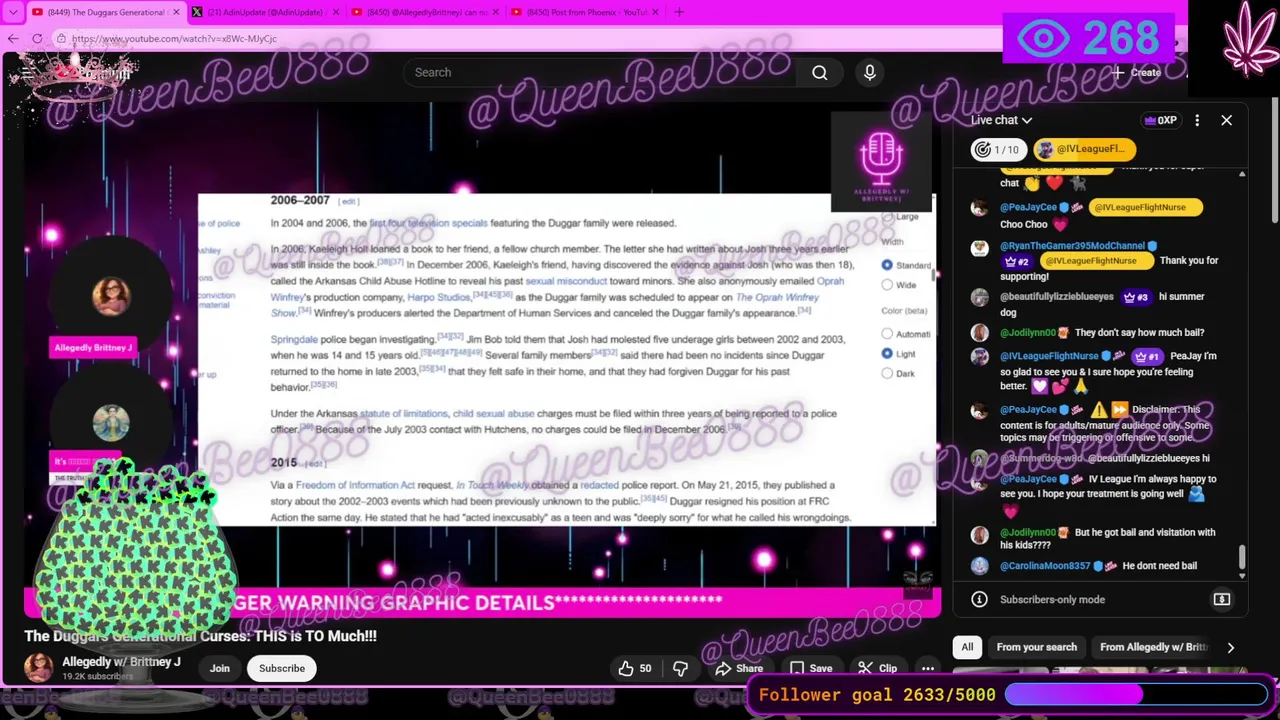
Task: Switch to the AdinUpdate X tab
Action: (265, 12)
